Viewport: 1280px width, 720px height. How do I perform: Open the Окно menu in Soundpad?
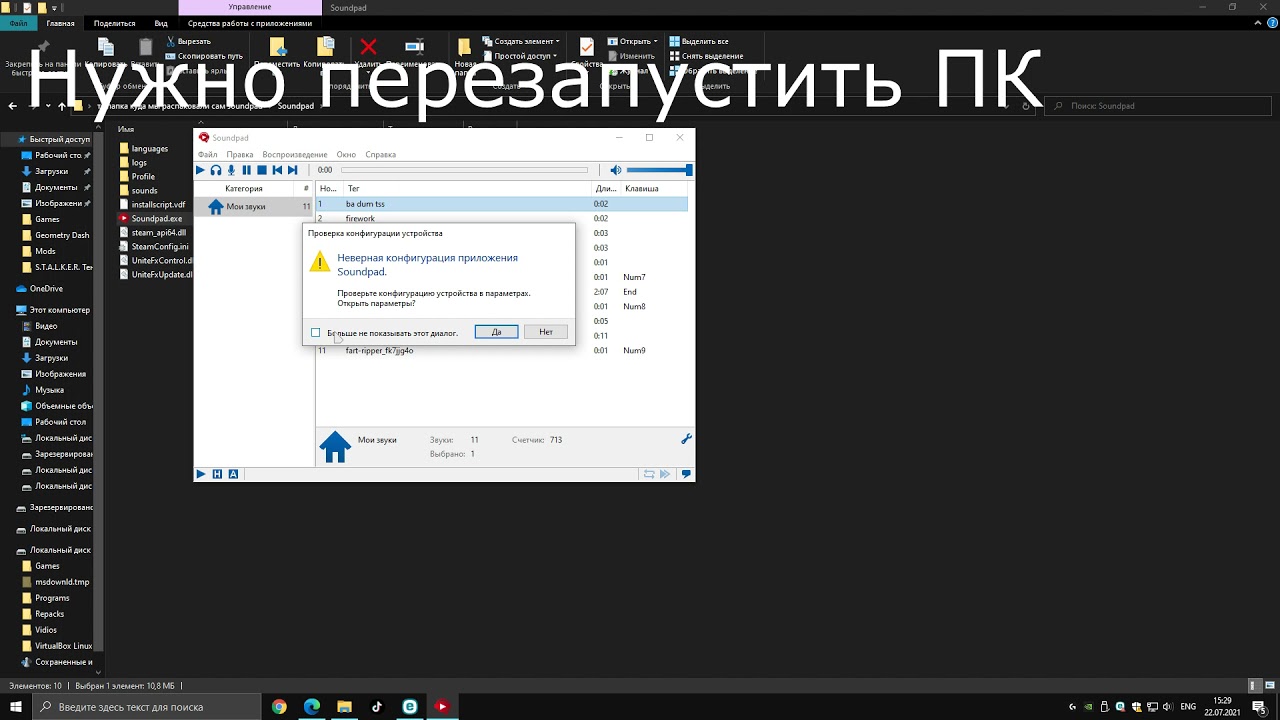pos(346,155)
